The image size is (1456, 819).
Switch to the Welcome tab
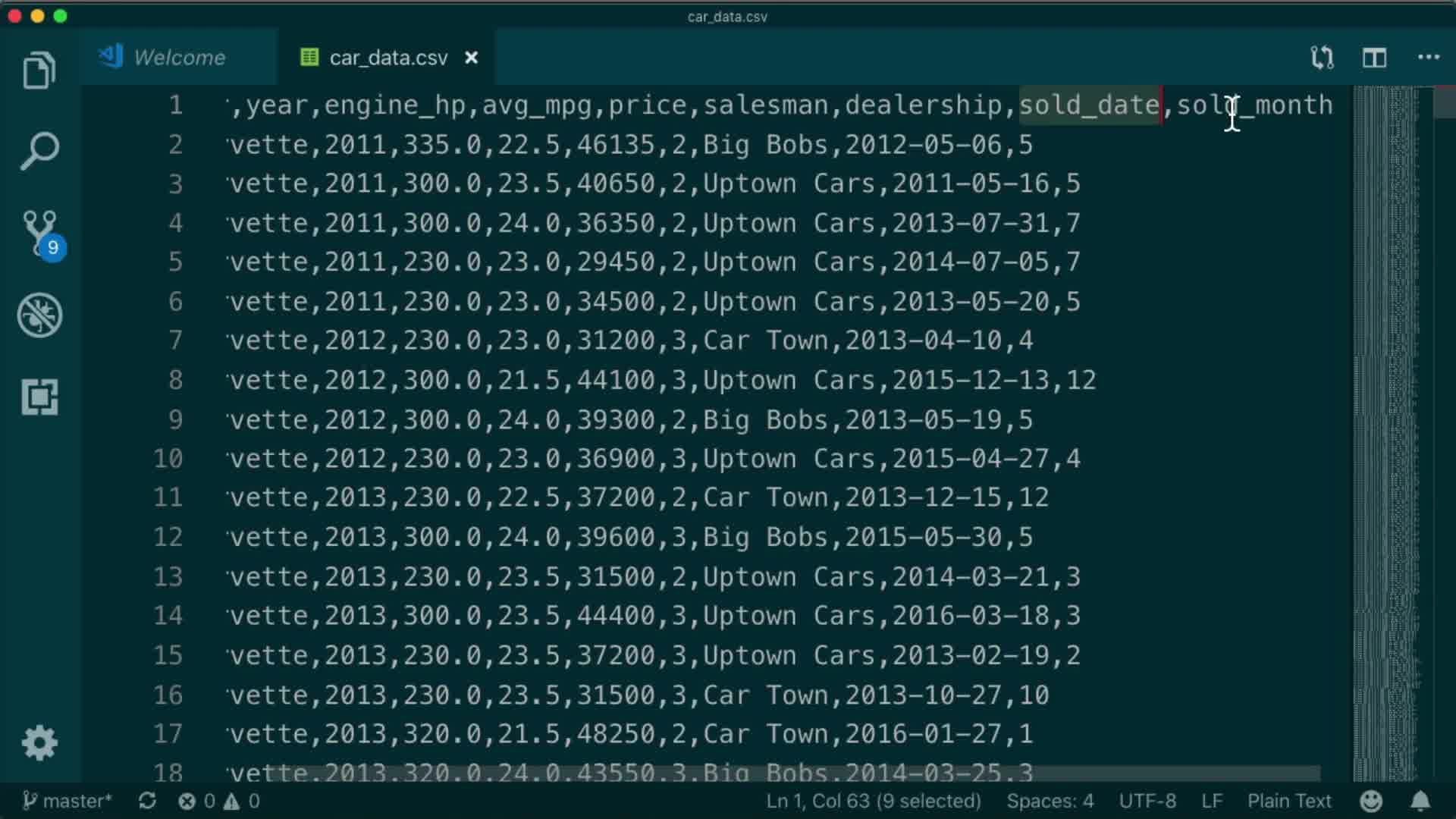tap(179, 58)
